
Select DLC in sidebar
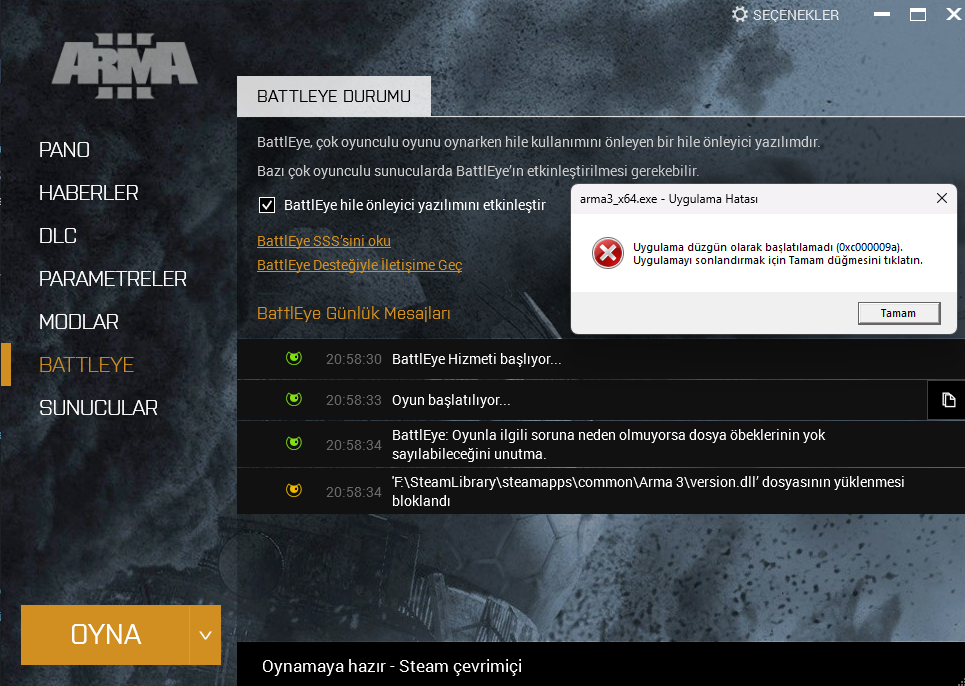point(58,236)
